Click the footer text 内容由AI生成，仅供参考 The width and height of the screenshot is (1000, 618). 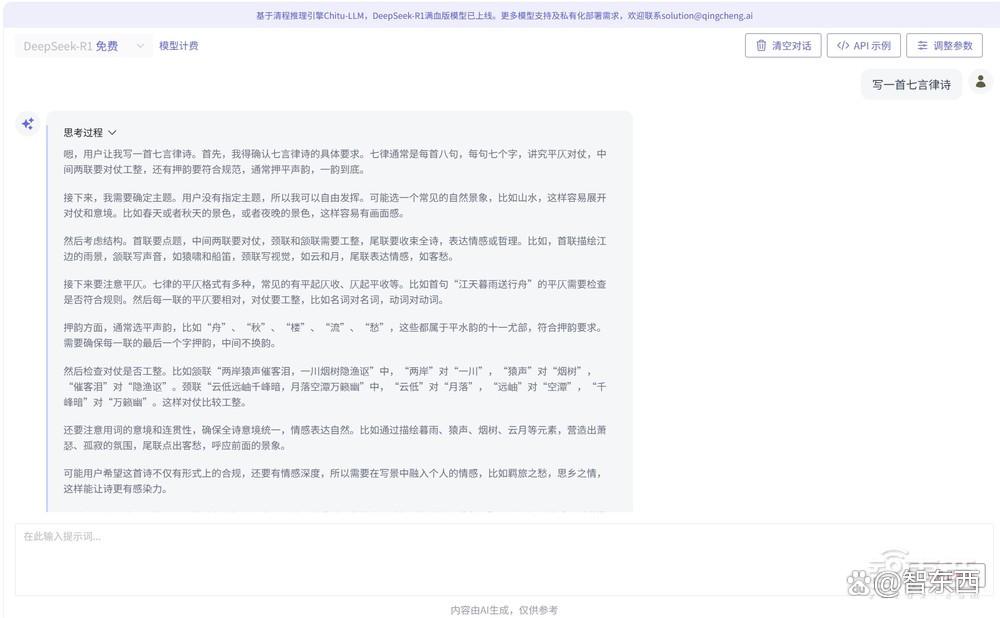504,610
